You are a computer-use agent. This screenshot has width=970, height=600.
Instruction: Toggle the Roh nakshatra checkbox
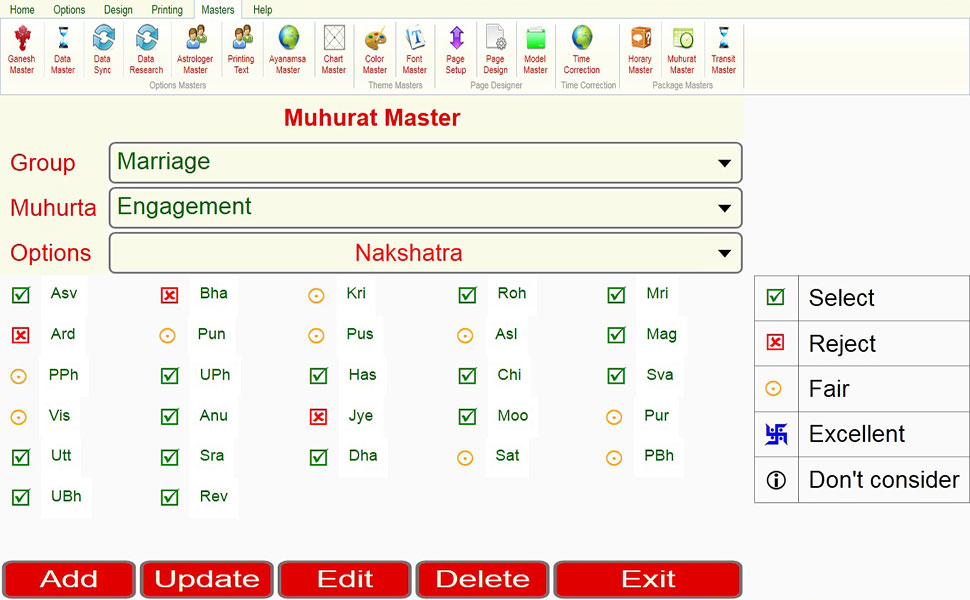[x=468, y=295]
